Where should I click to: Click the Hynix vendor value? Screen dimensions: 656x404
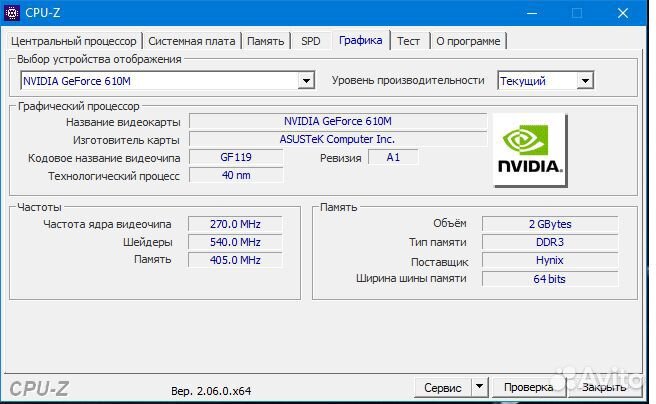(x=550, y=260)
